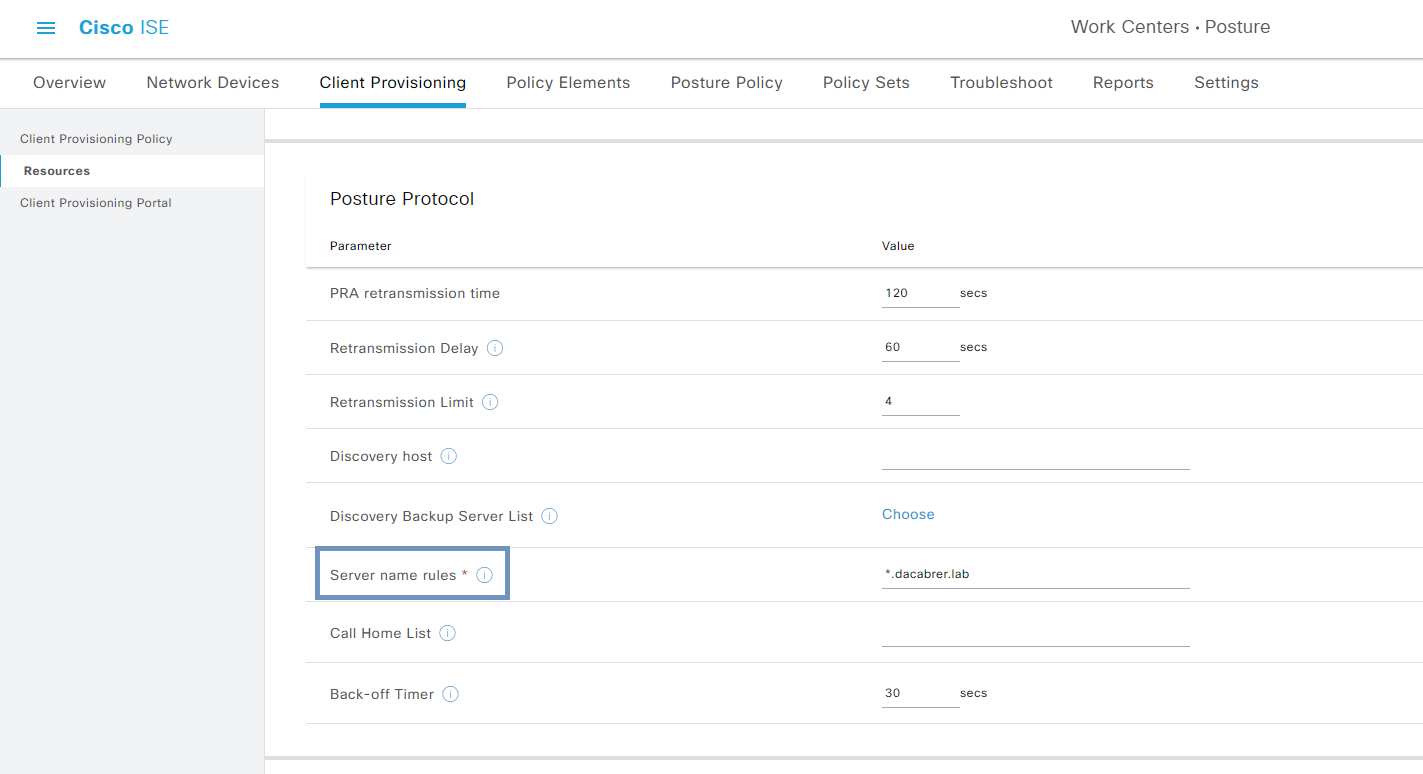The height and width of the screenshot is (774, 1423).
Task: Show Discovery Backup Server List info icon
Action: [550, 516]
